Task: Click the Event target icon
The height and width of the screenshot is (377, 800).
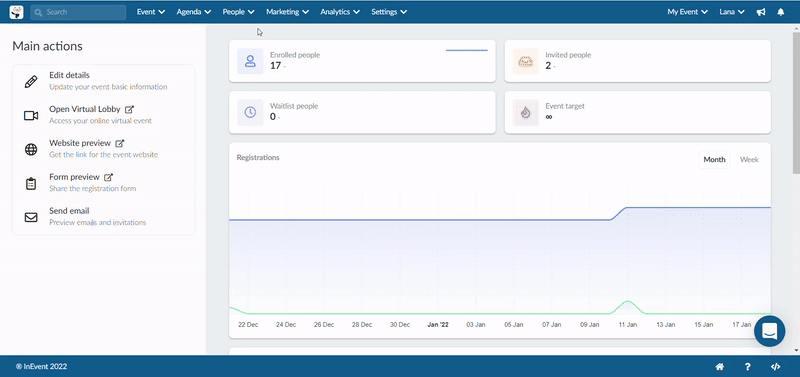Action: (526, 112)
